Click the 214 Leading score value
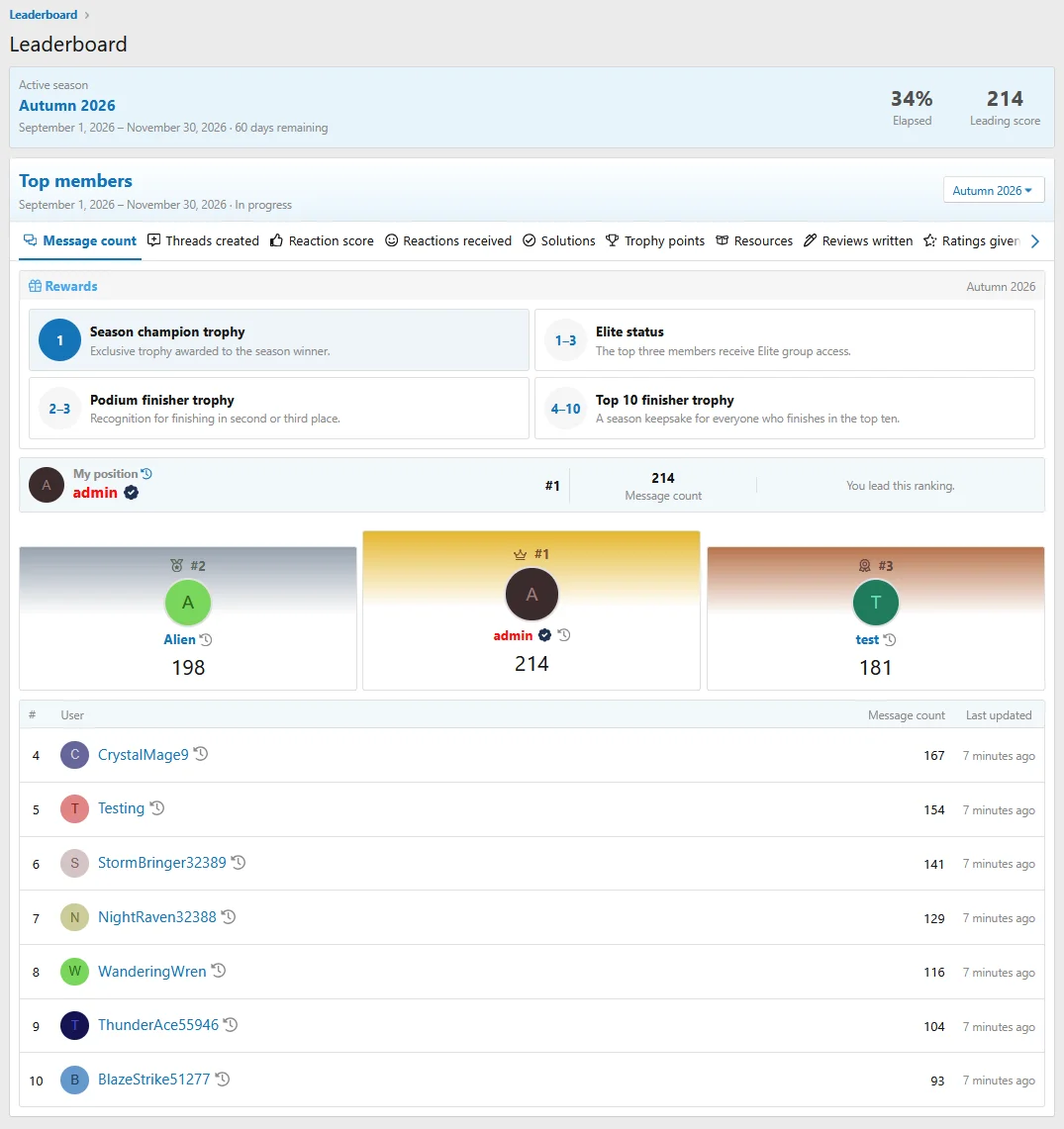 point(1005,98)
